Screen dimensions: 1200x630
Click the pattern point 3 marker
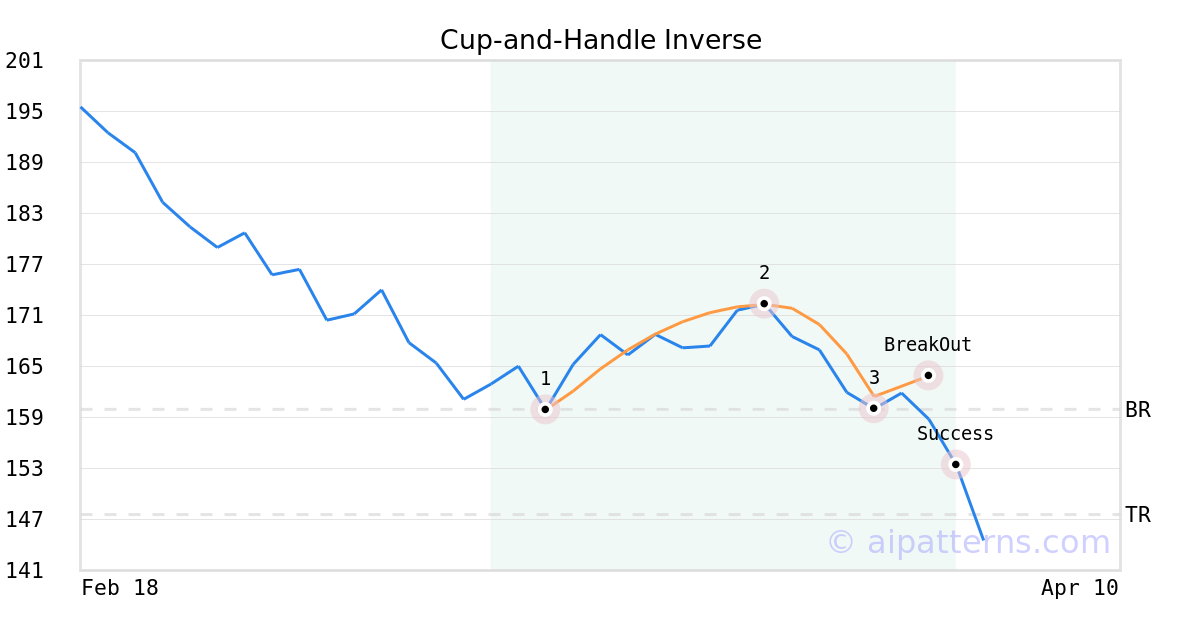[873, 408]
